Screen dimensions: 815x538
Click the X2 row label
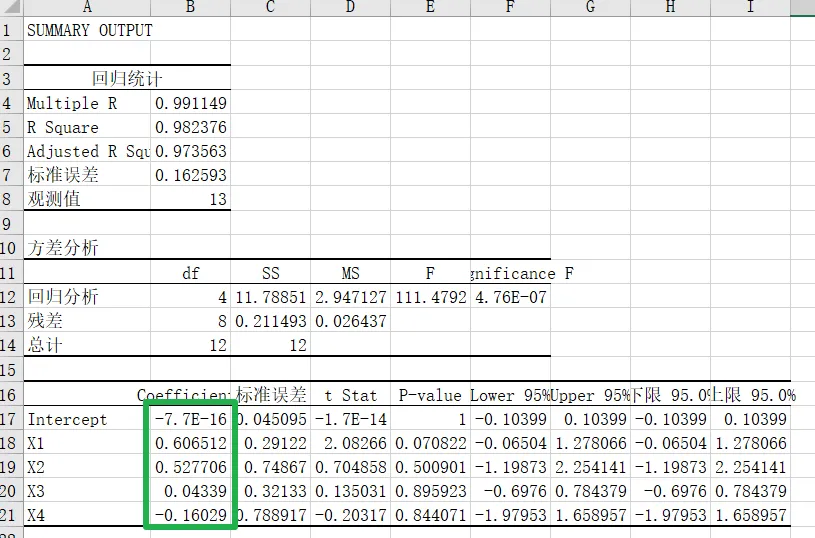point(87,466)
